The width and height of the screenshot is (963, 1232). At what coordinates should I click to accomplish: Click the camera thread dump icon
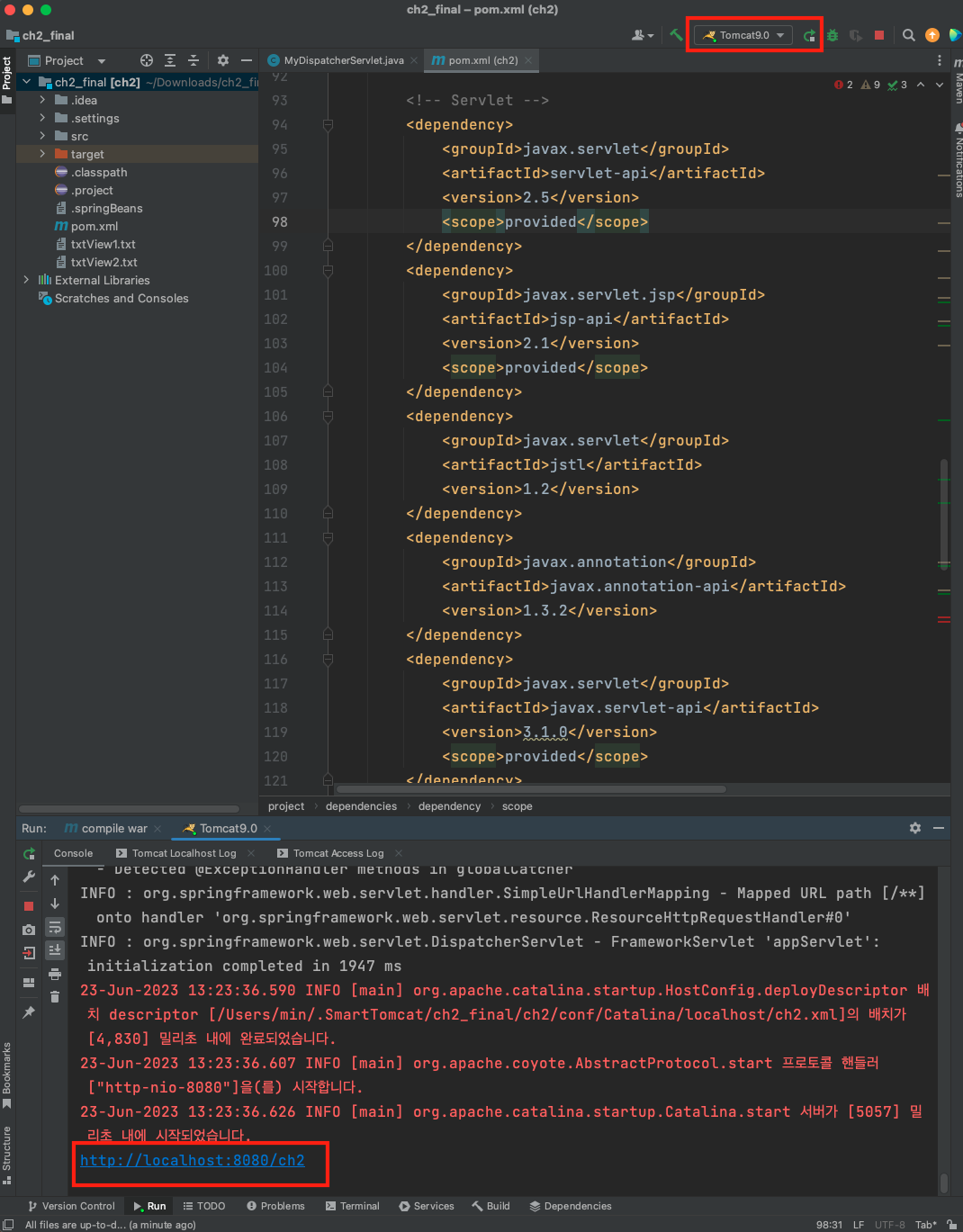(29, 929)
